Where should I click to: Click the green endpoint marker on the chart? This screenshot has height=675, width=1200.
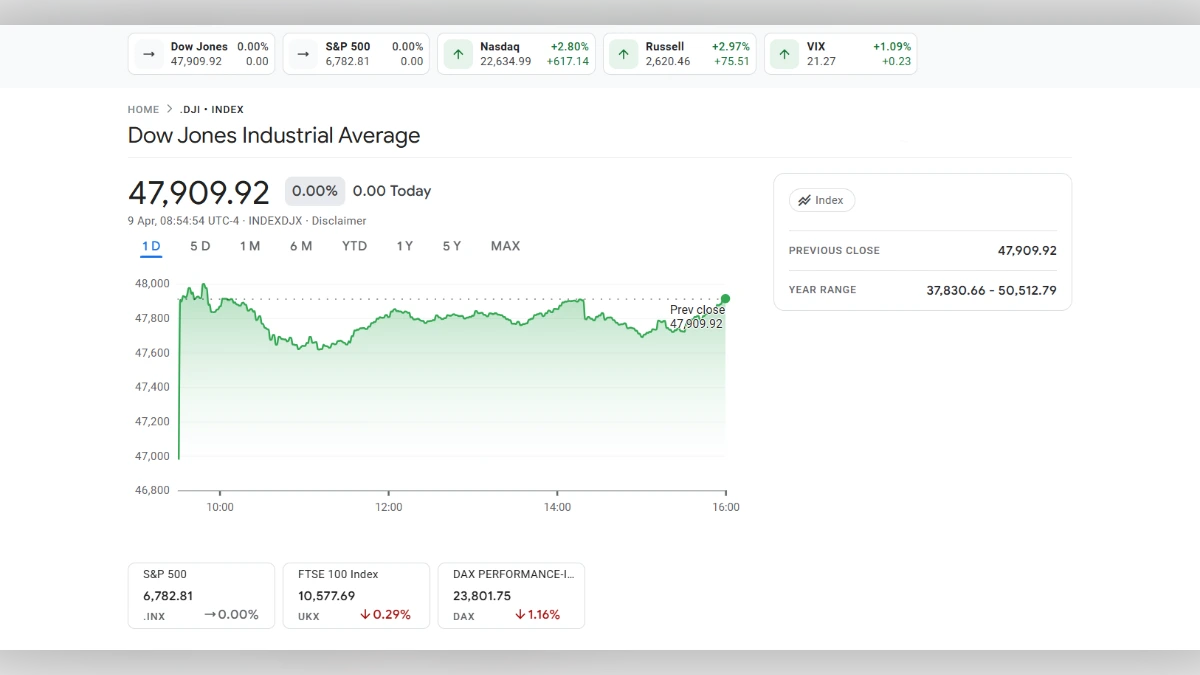724,298
